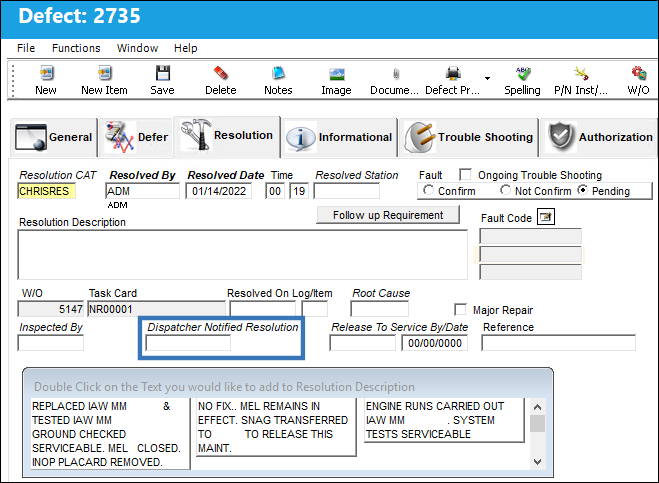Image resolution: width=659 pixels, height=483 pixels.
Task: Open the Image toolbar icon
Action: [x=337, y=74]
